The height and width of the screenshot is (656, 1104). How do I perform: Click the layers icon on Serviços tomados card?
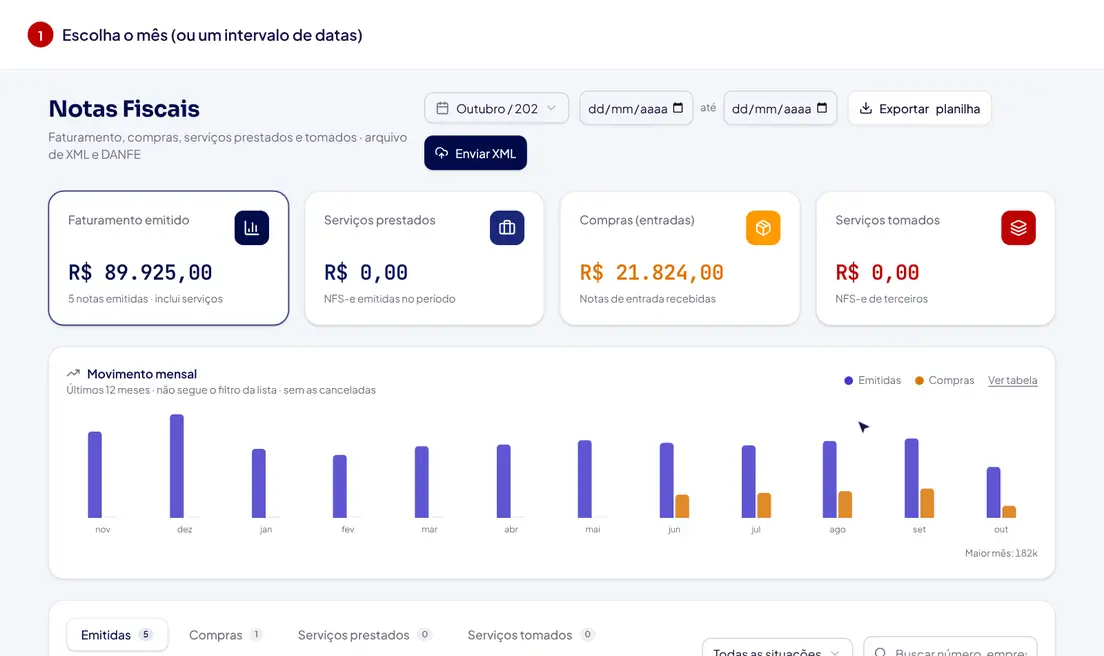[1018, 228]
